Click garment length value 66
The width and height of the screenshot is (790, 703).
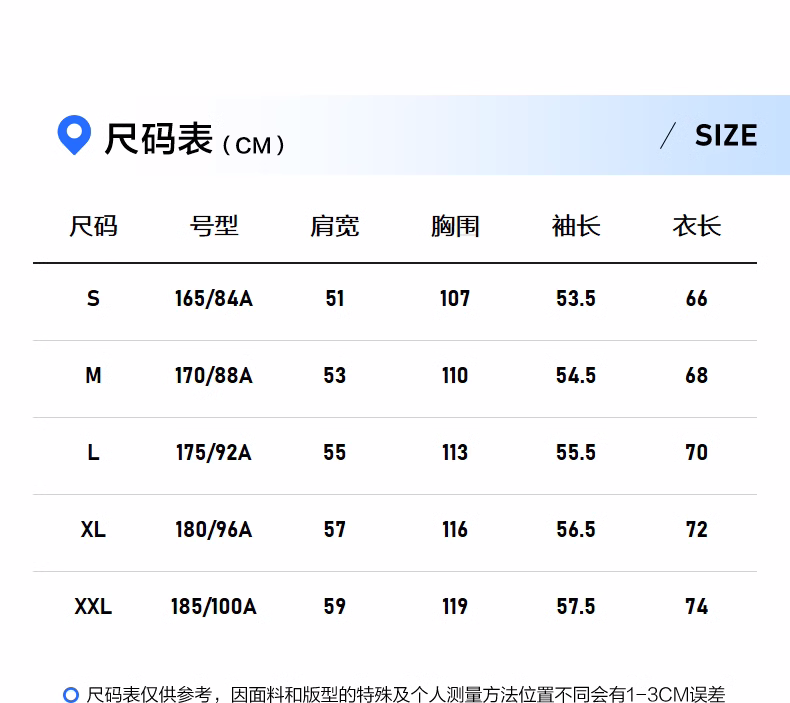[x=697, y=298]
